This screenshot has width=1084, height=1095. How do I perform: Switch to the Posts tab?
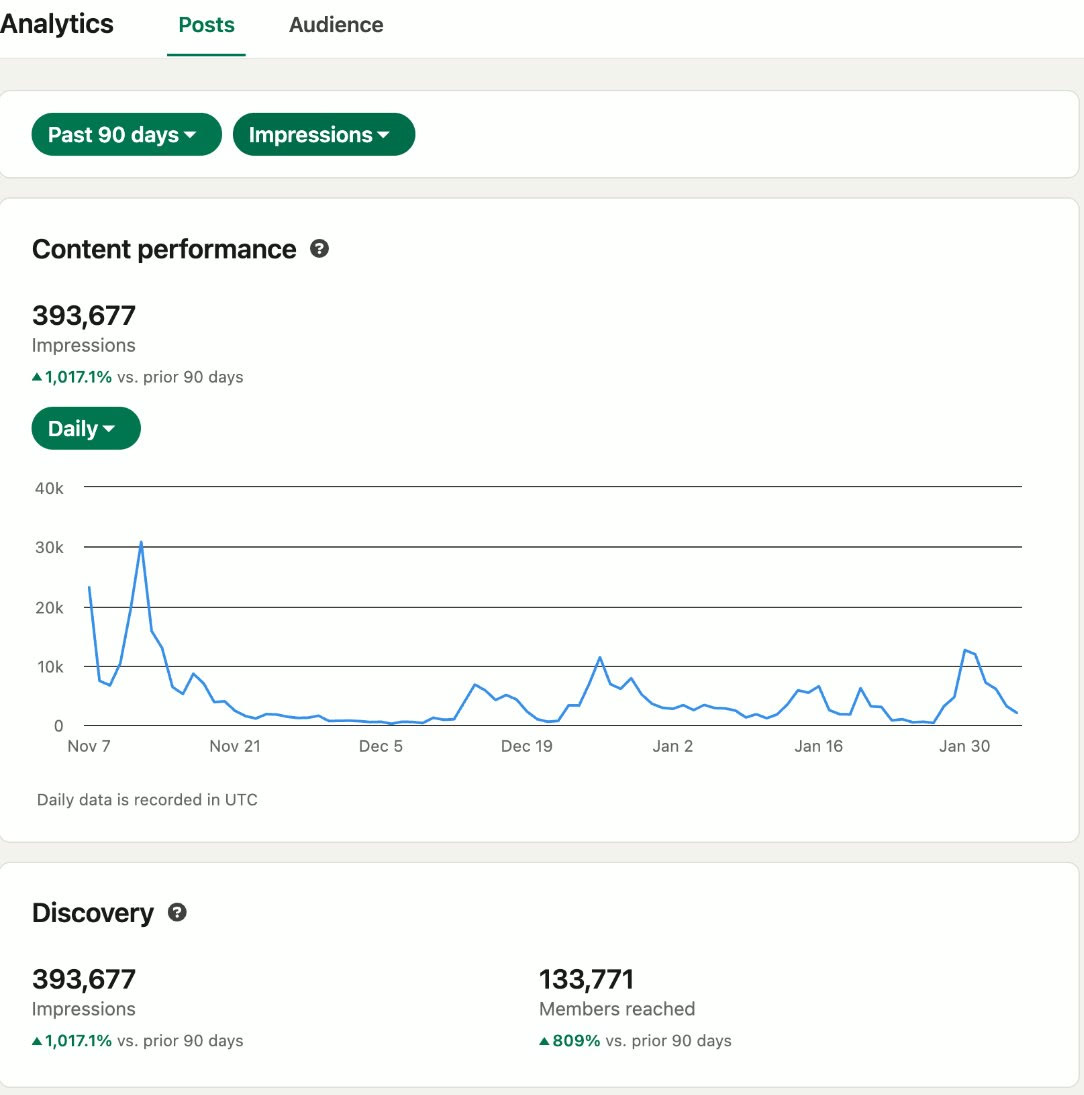206,25
